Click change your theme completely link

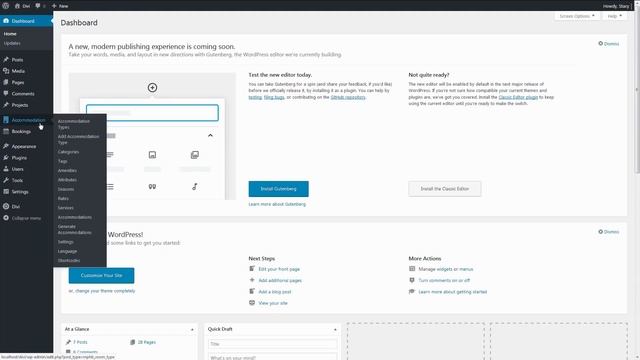105,291
